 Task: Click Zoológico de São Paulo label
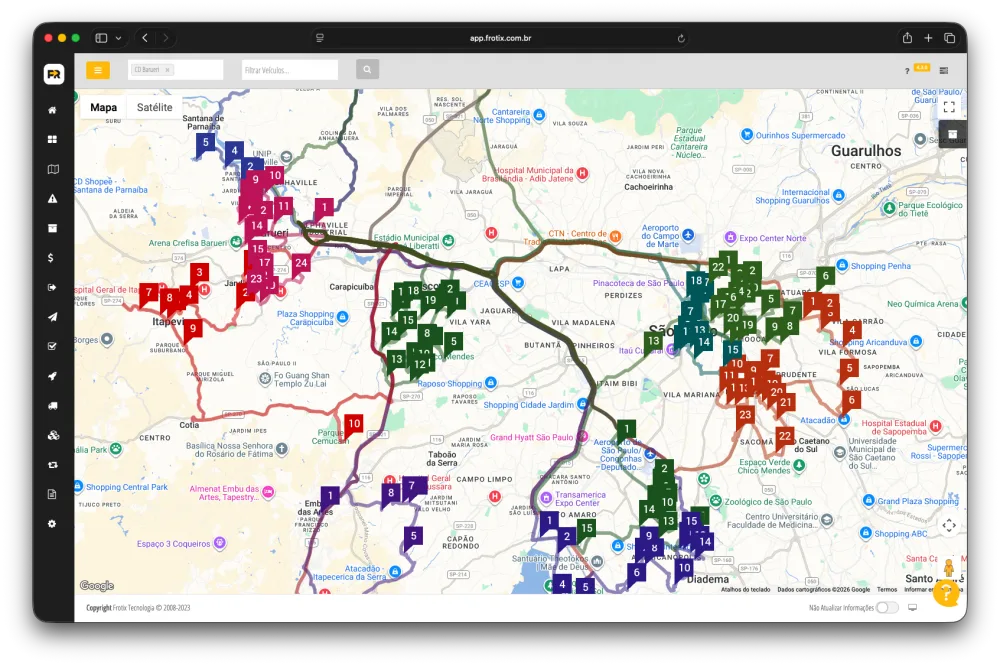[x=768, y=501]
